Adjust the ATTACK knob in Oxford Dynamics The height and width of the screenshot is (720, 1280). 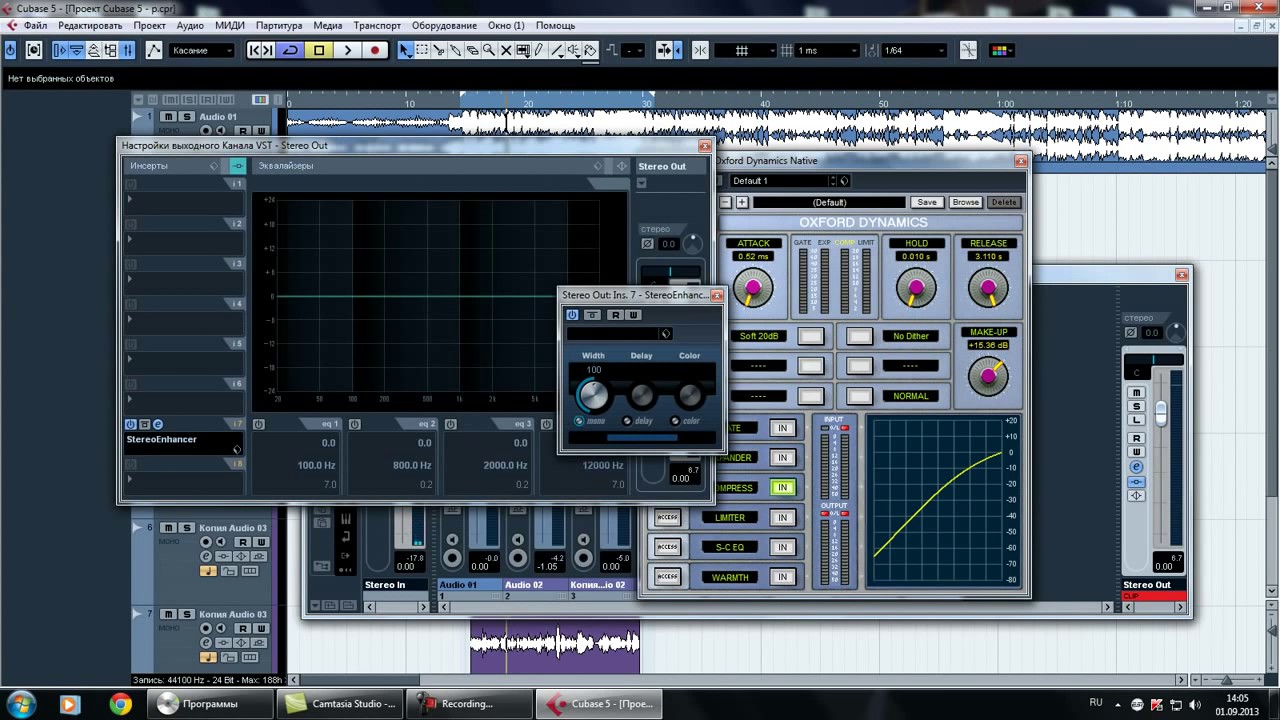pos(753,289)
